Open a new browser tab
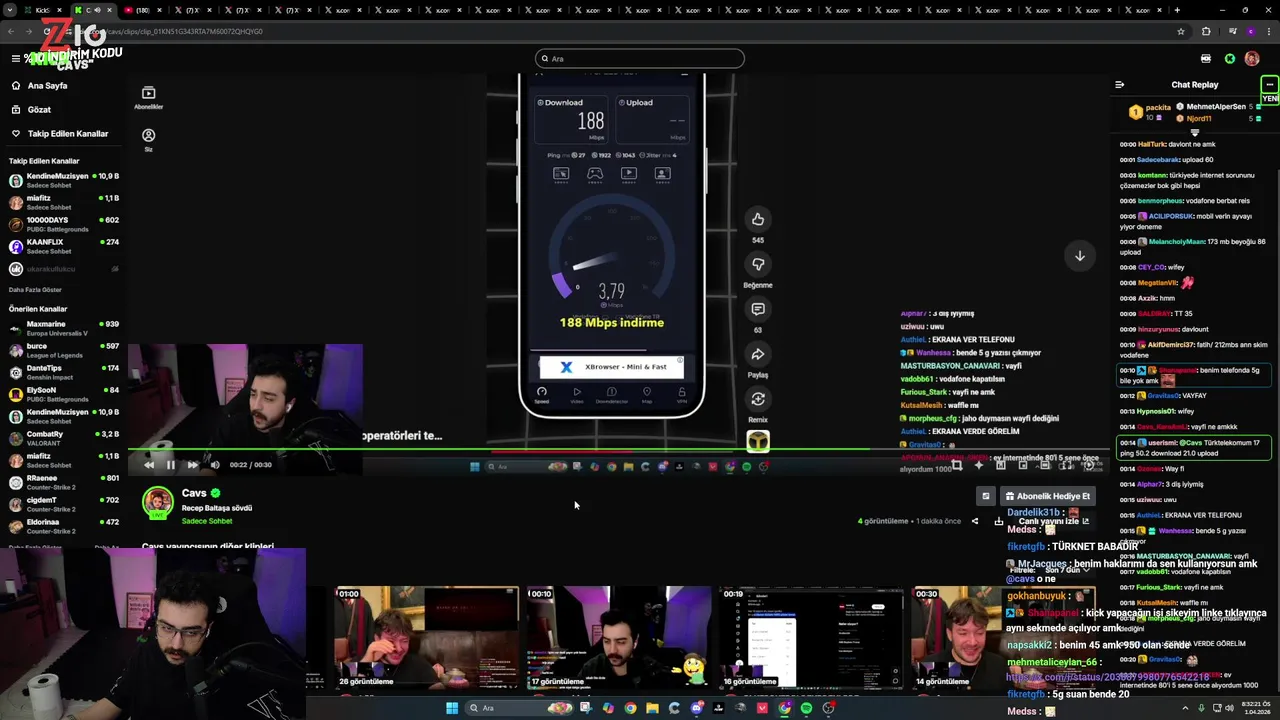The width and height of the screenshot is (1280, 720). 1177,10
